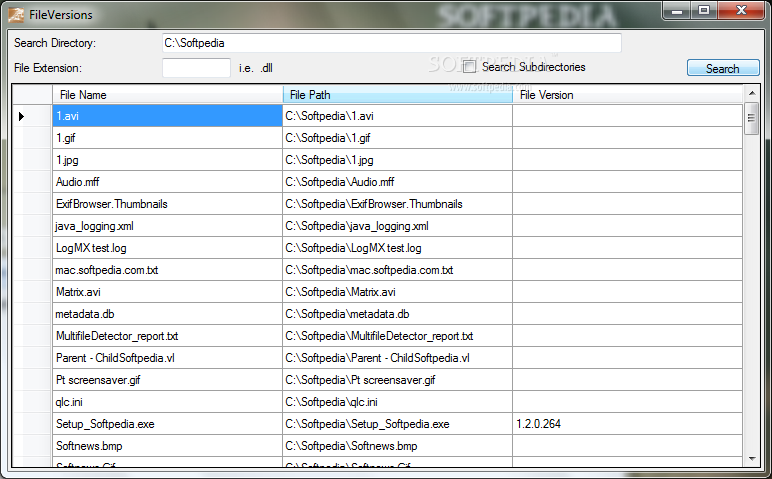772x479 pixels.
Task: Select the LogMX test.log file name cell
Action: coord(167,248)
